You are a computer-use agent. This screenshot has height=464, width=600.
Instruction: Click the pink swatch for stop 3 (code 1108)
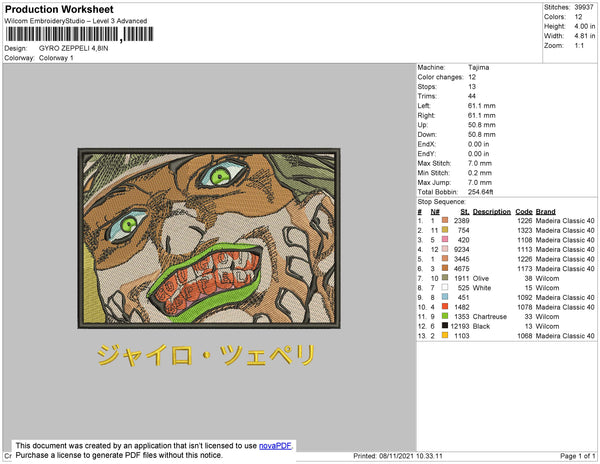click(445, 239)
